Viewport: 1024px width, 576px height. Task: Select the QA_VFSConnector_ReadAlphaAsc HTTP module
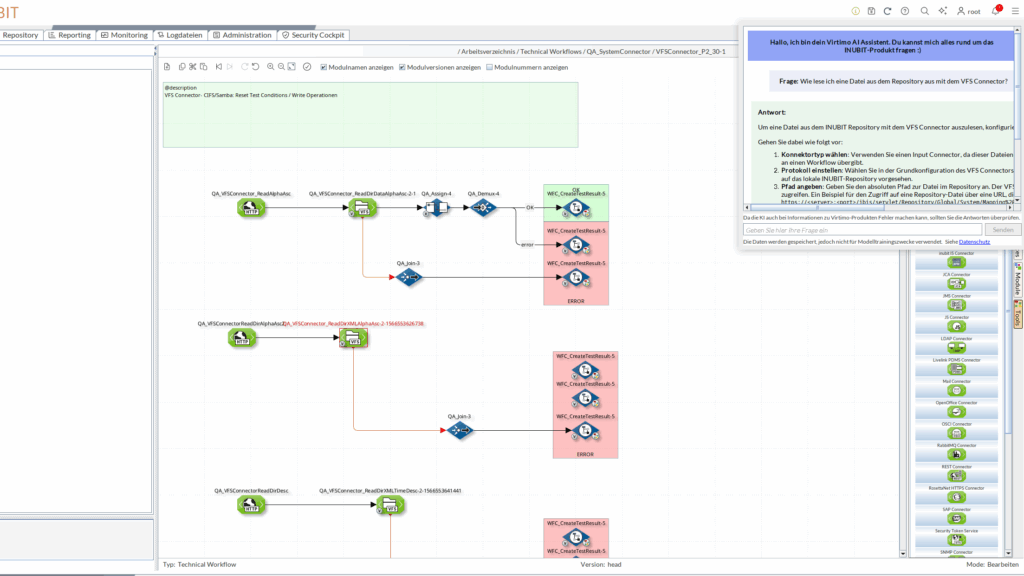point(250,208)
